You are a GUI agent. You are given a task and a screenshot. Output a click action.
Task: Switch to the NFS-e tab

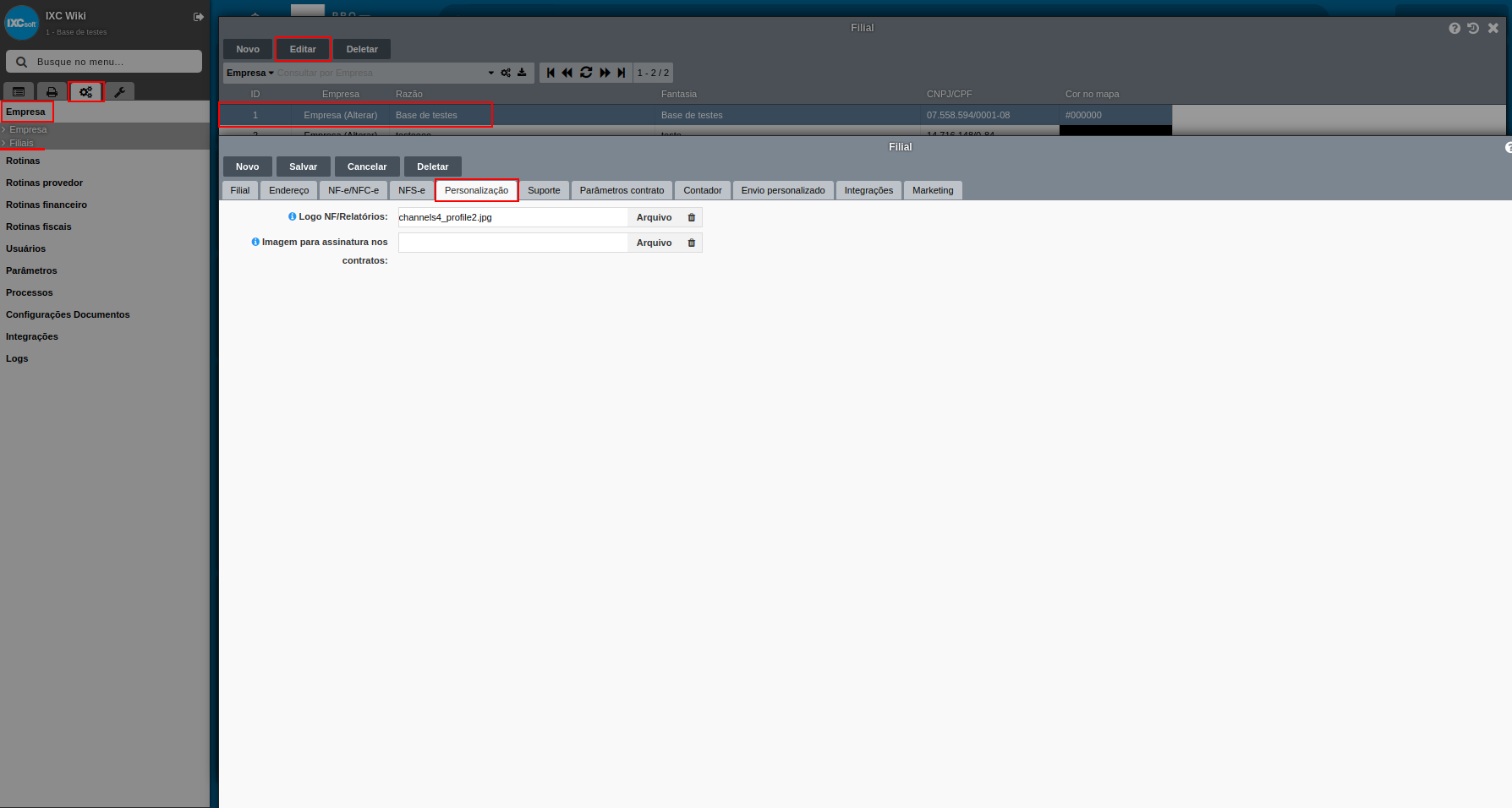(x=412, y=190)
